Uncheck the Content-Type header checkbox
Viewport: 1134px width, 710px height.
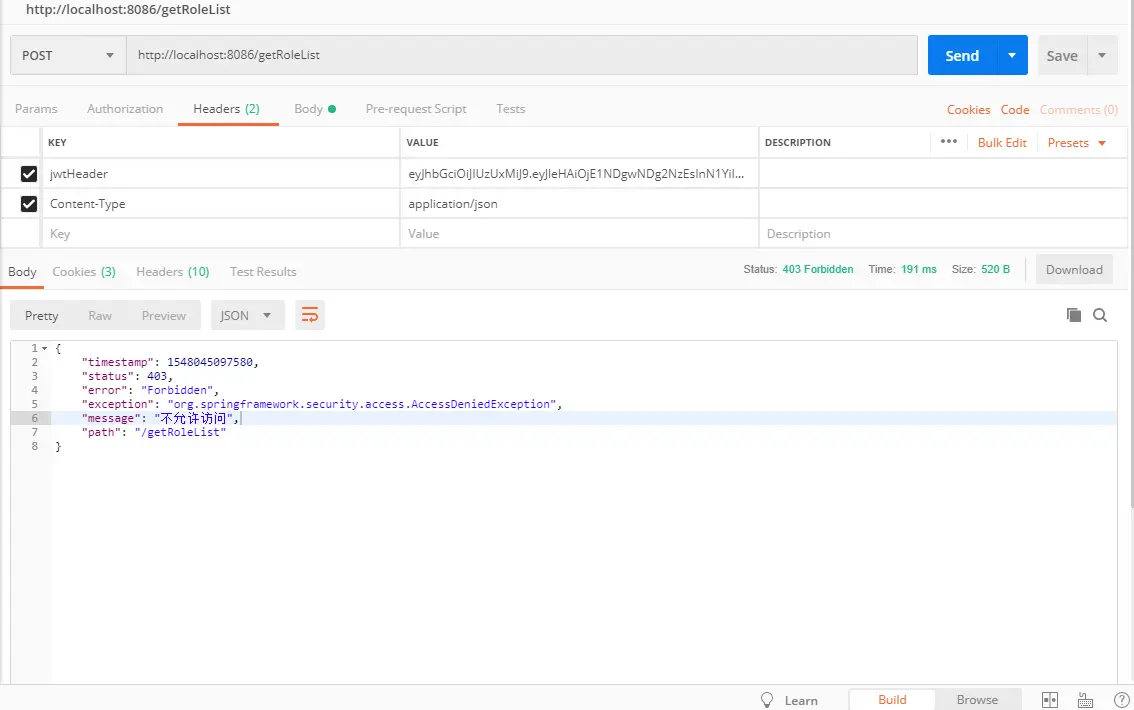[29, 204]
